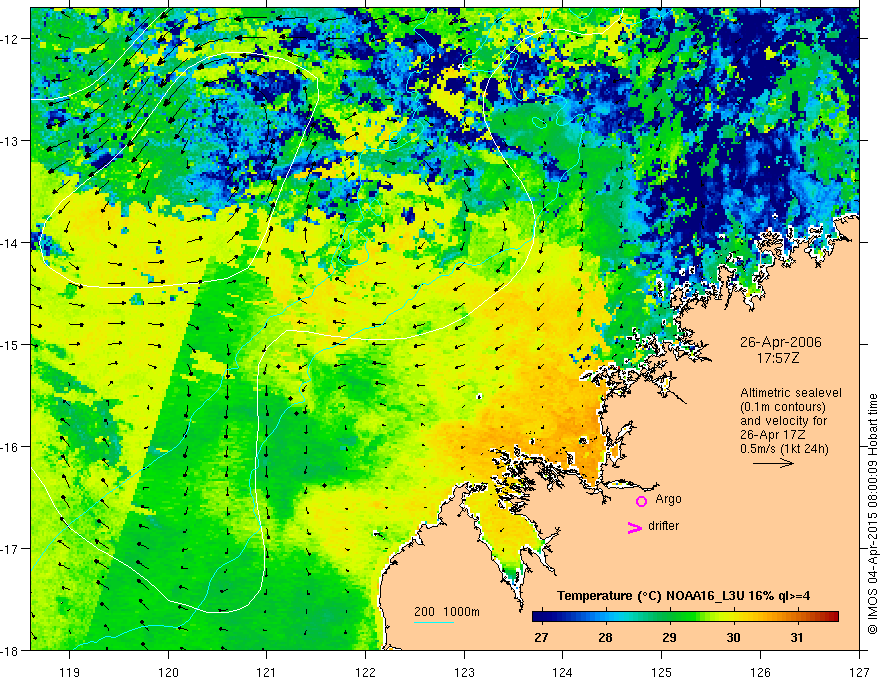Viewport: 880px width, 680px height.
Task: Click the colorbar value '29'
Action: coord(669,637)
